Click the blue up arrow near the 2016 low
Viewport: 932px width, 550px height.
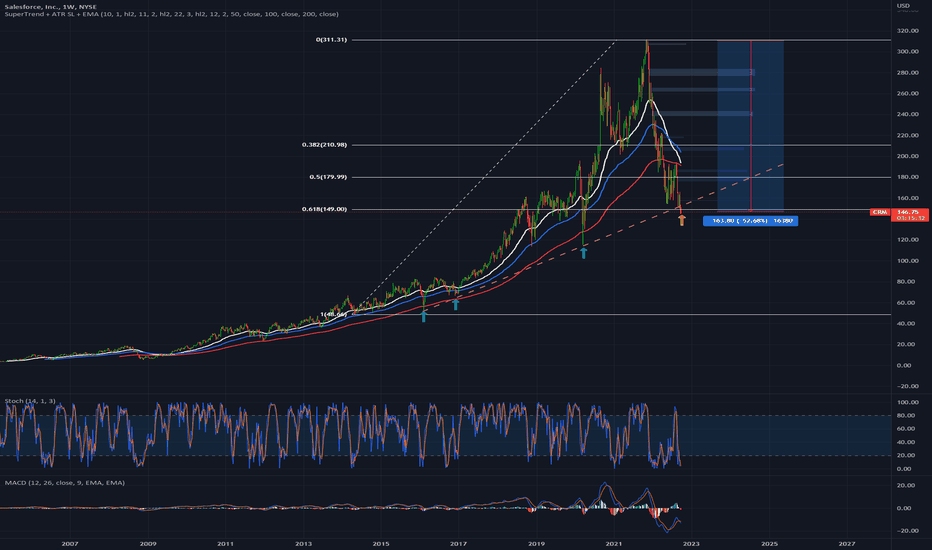pyautogui.click(x=424, y=316)
